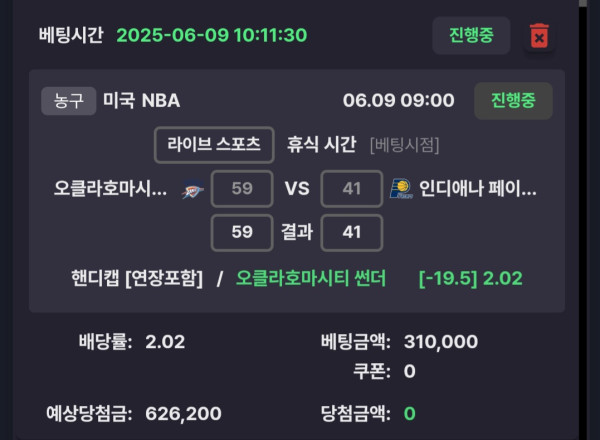
Task: Click the 오클라호마시티 썬더 handicap selection
Action: pyautogui.click(x=311, y=278)
